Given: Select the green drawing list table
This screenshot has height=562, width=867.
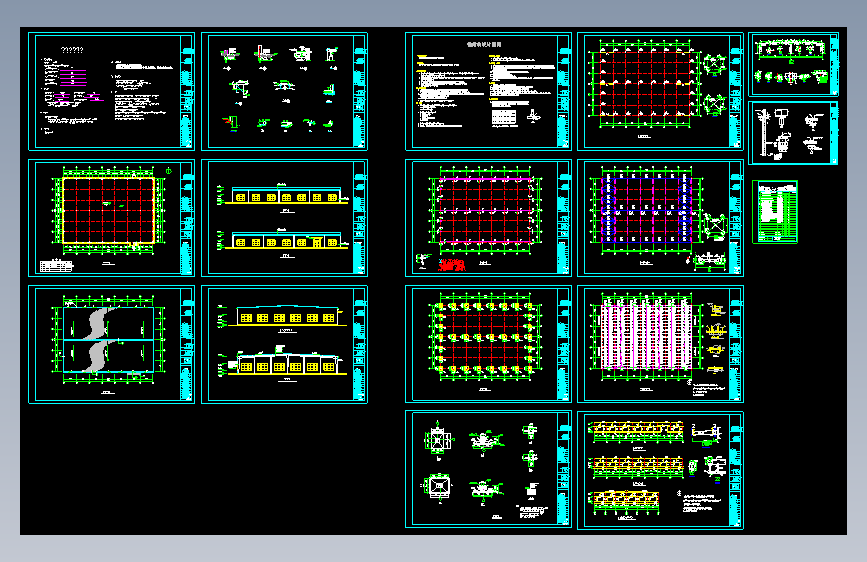Looking at the screenshot, I should (775, 212).
